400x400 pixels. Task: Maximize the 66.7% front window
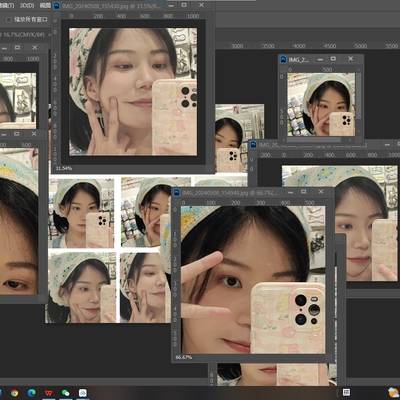303,192
